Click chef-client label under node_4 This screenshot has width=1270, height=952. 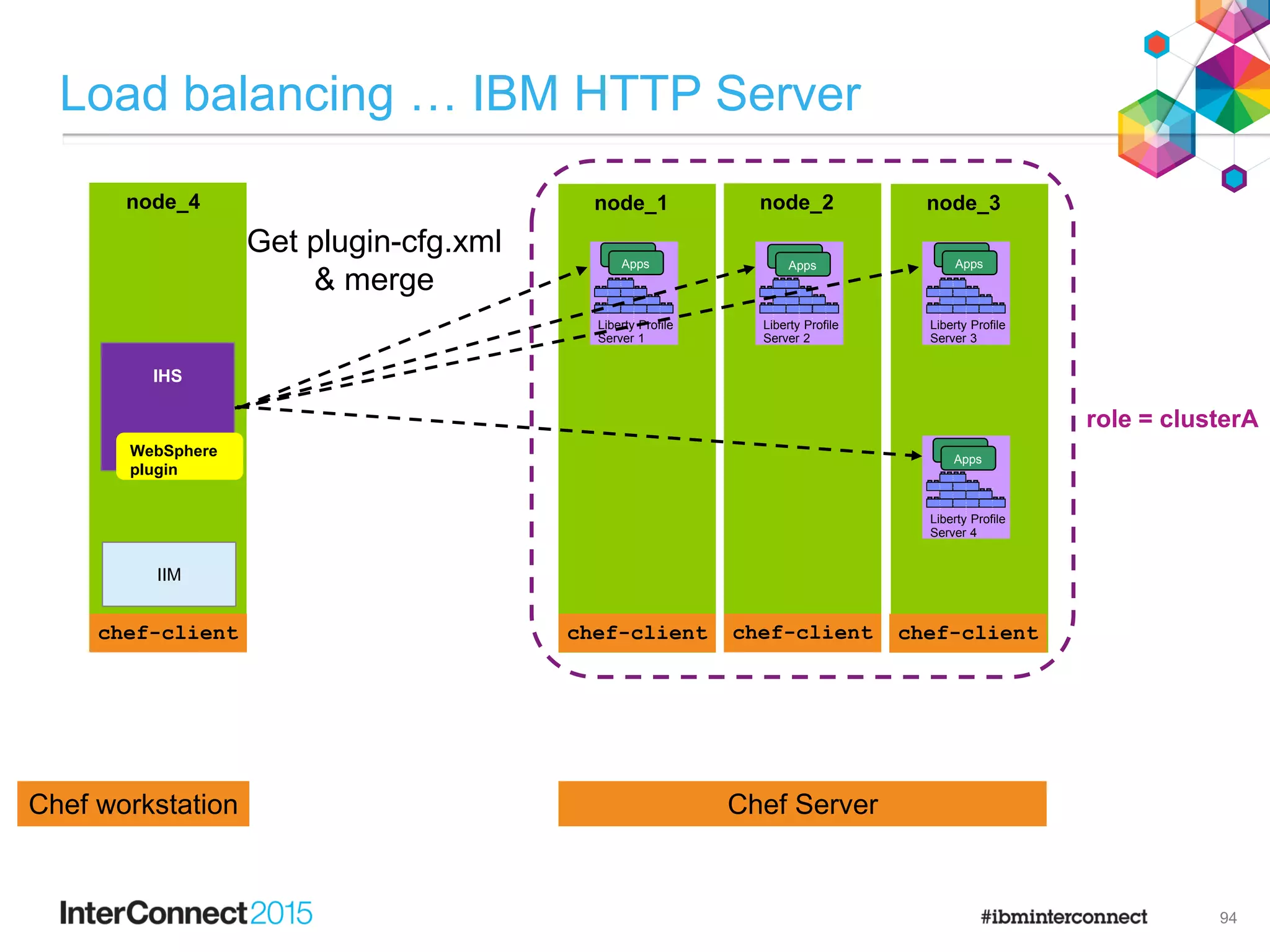pos(167,633)
